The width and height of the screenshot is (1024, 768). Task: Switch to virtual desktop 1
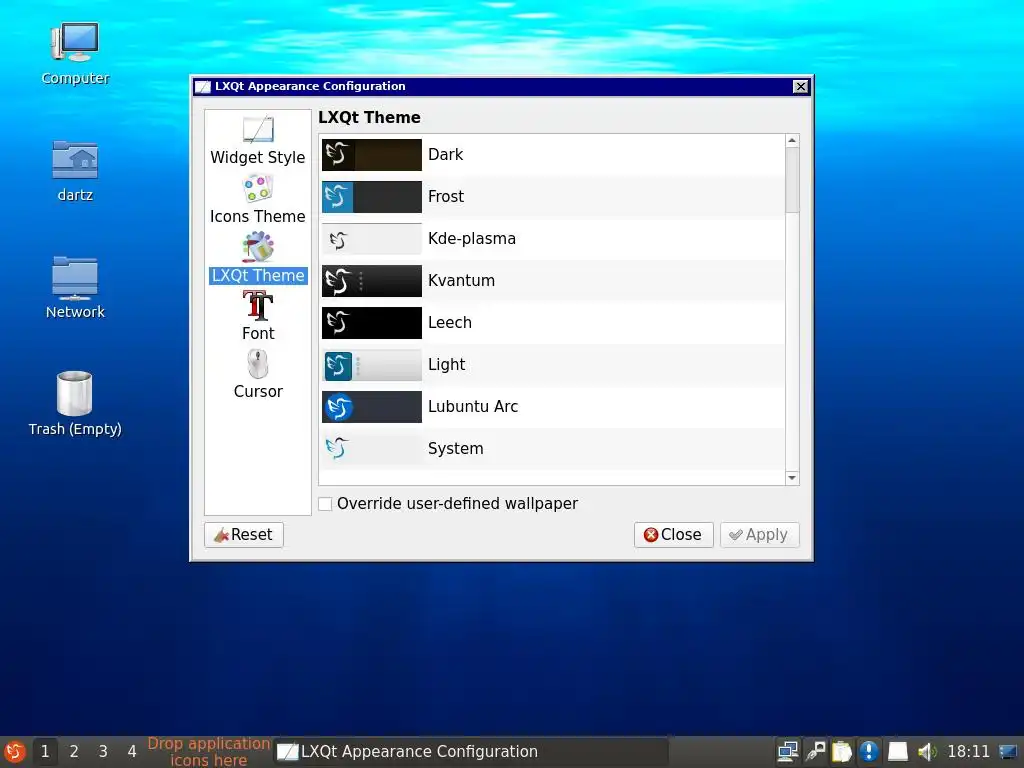click(45, 752)
